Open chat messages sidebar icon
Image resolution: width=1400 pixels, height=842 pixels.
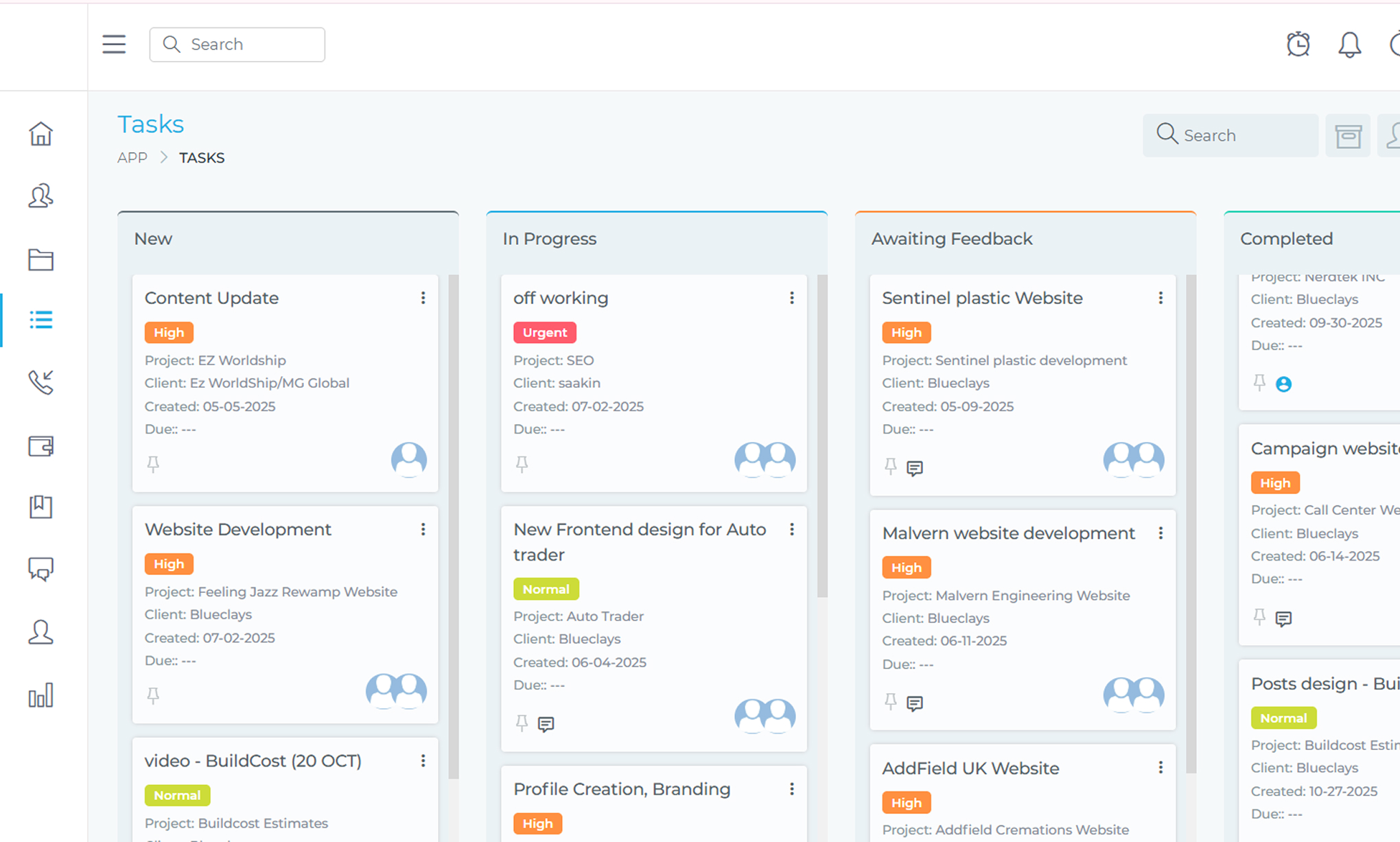tap(40, 569)
